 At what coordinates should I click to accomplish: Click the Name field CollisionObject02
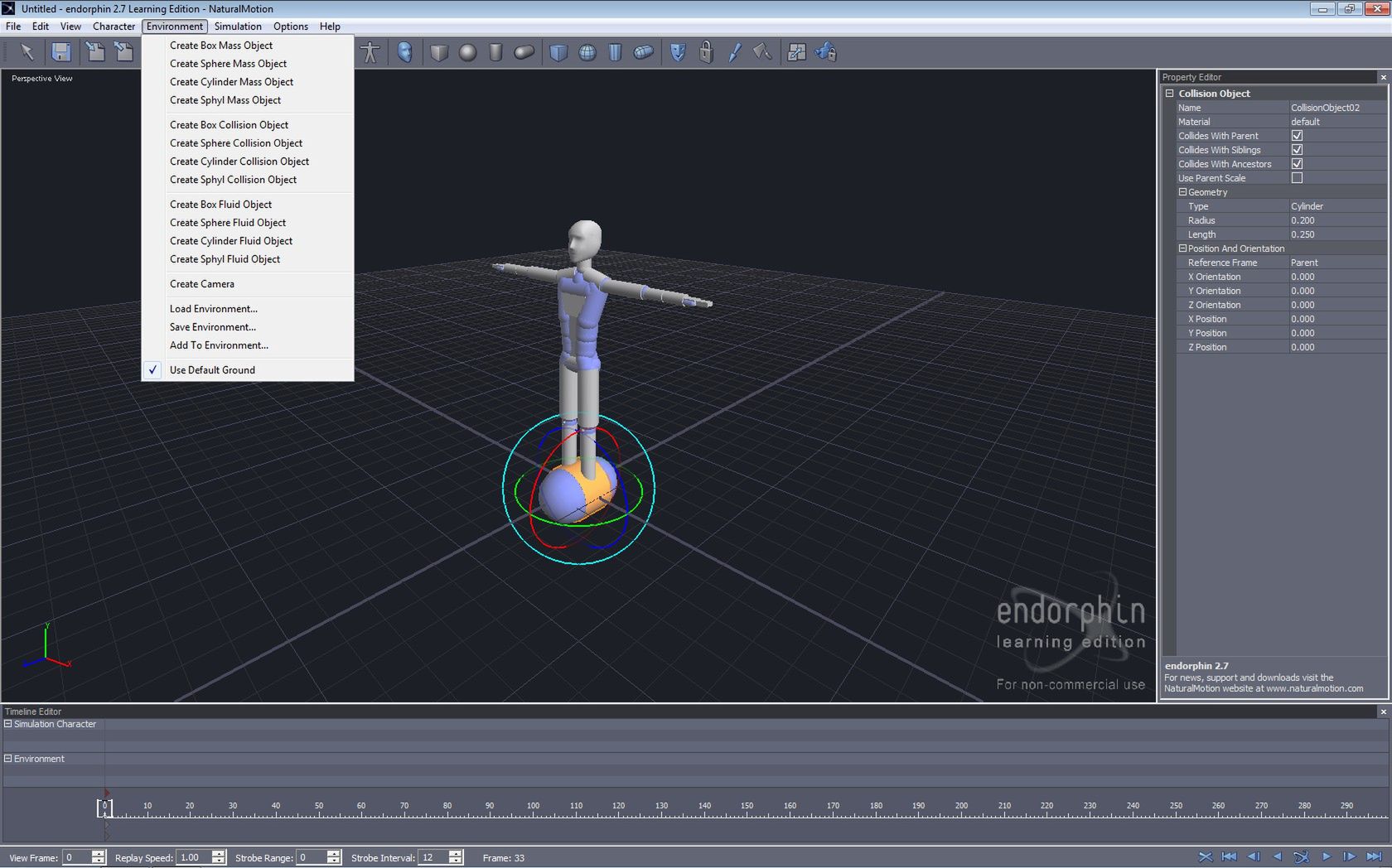1337,108
